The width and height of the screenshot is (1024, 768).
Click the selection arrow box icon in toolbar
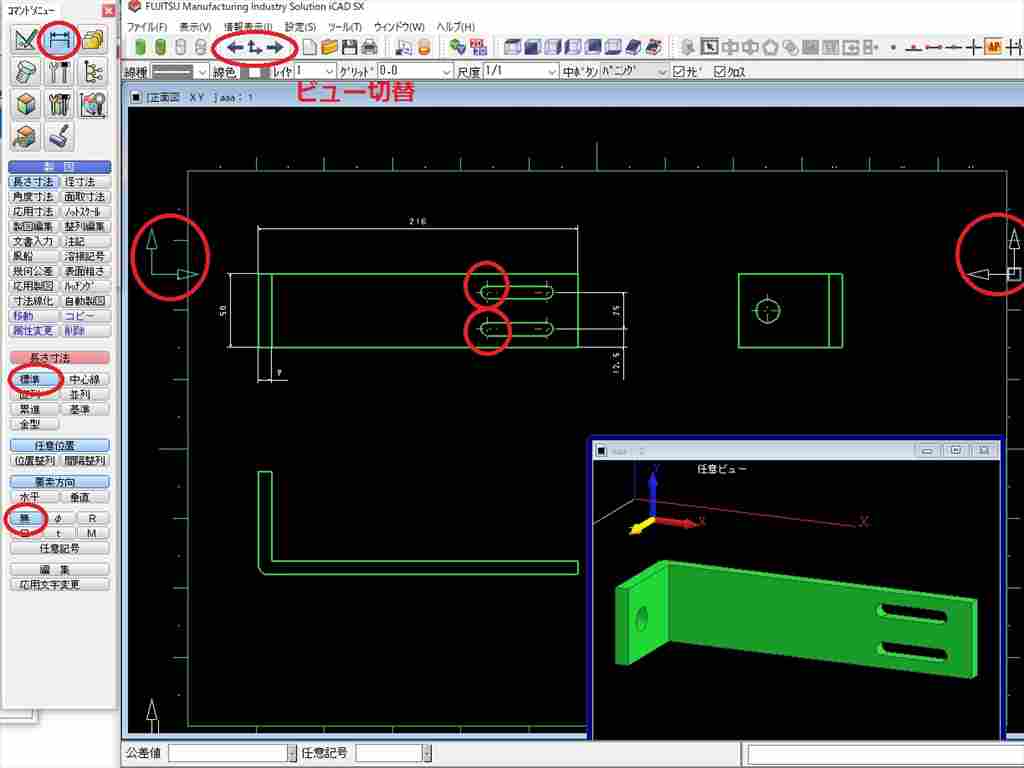tap(709, 47)
